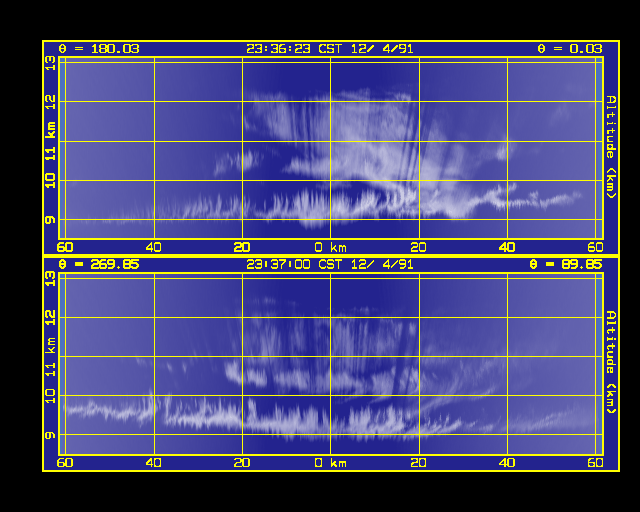Image resolution: width=640 pixels, height=512 pixels.
Task: Click the θ = 269.85 angle label
Action: coord(99,265)
